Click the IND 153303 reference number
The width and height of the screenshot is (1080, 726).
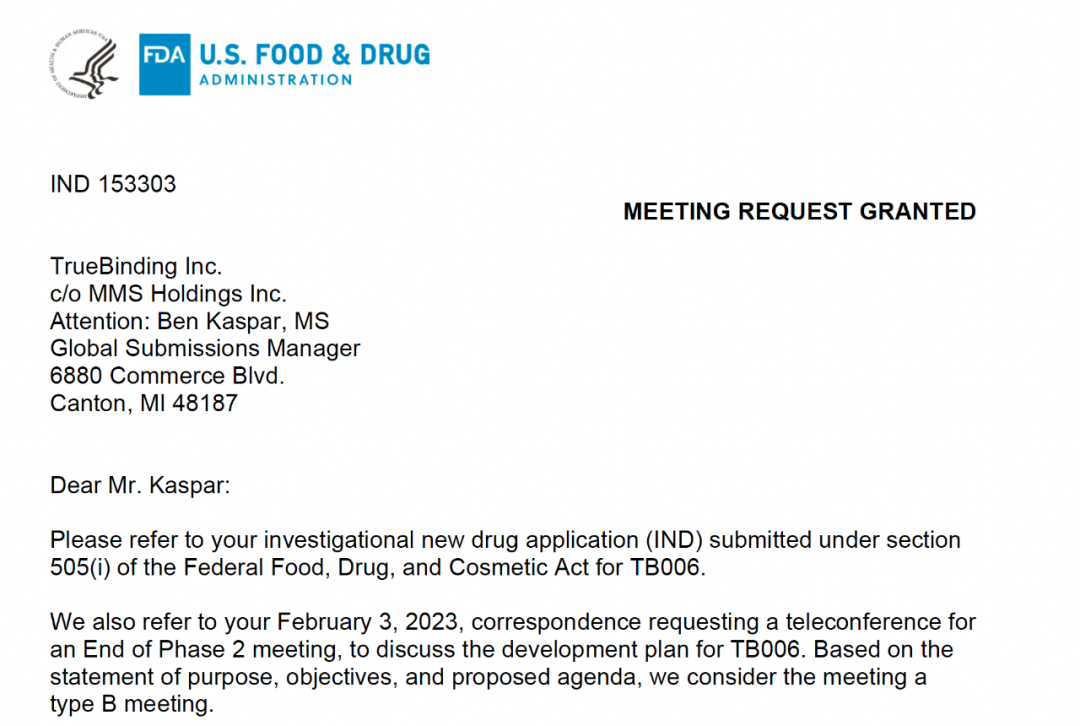point(113,184)
